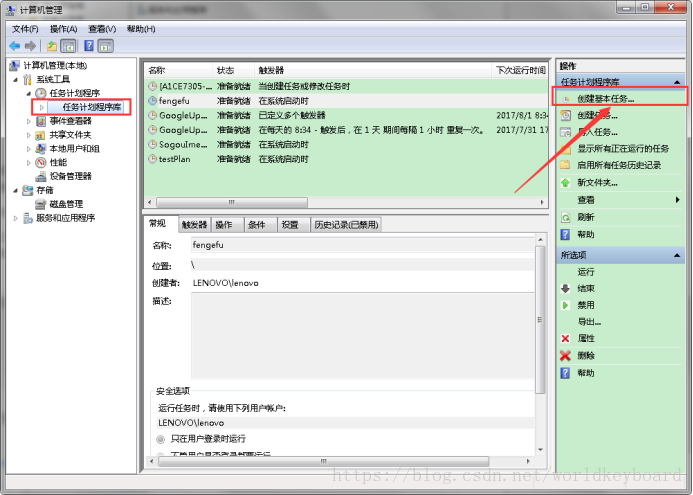This screenshot has width=693, height=495.
Task: Select the testPlan task row
Action: coord(346,159)
